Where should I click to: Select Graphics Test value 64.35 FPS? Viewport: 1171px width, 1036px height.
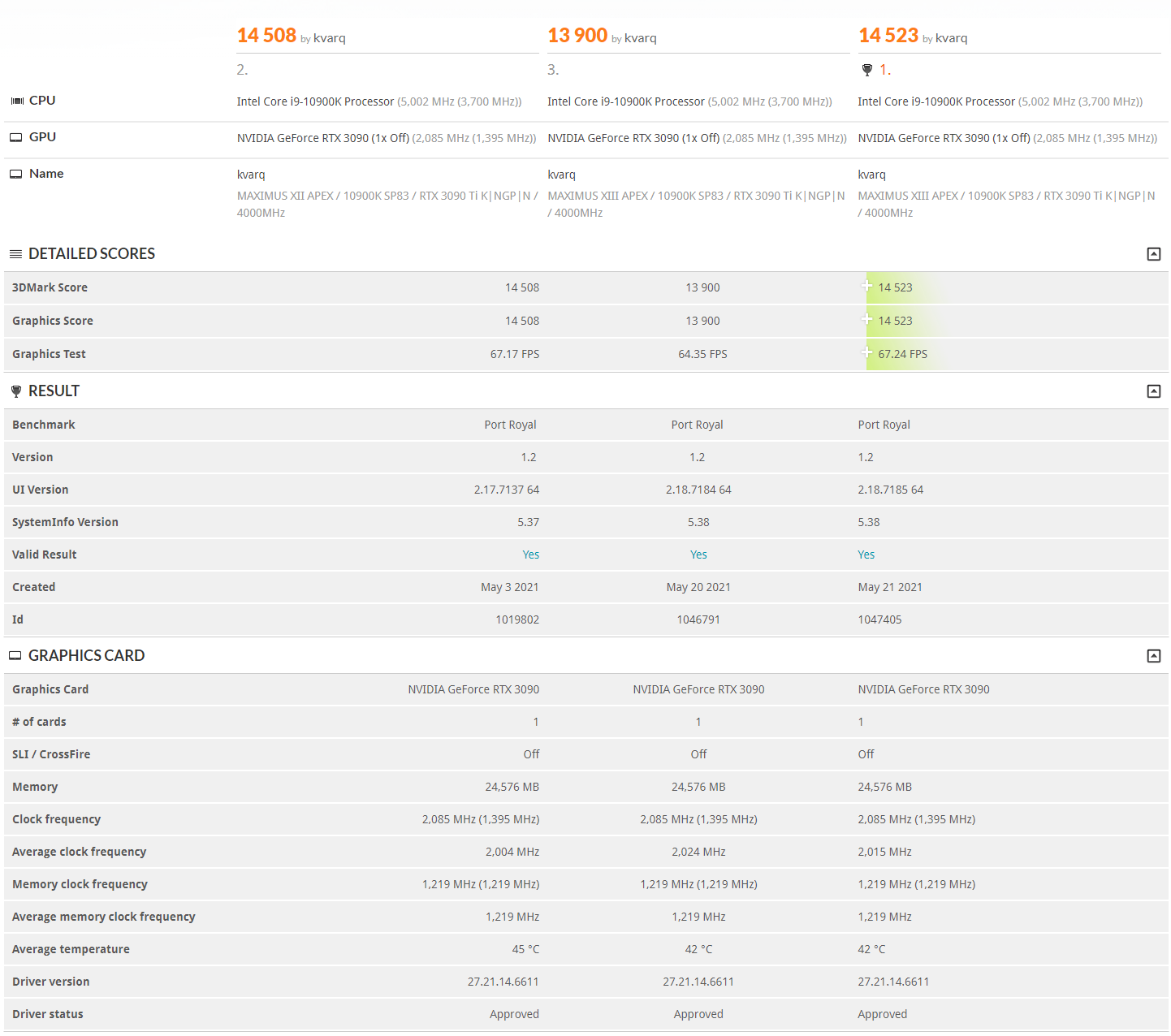point(702,354)
